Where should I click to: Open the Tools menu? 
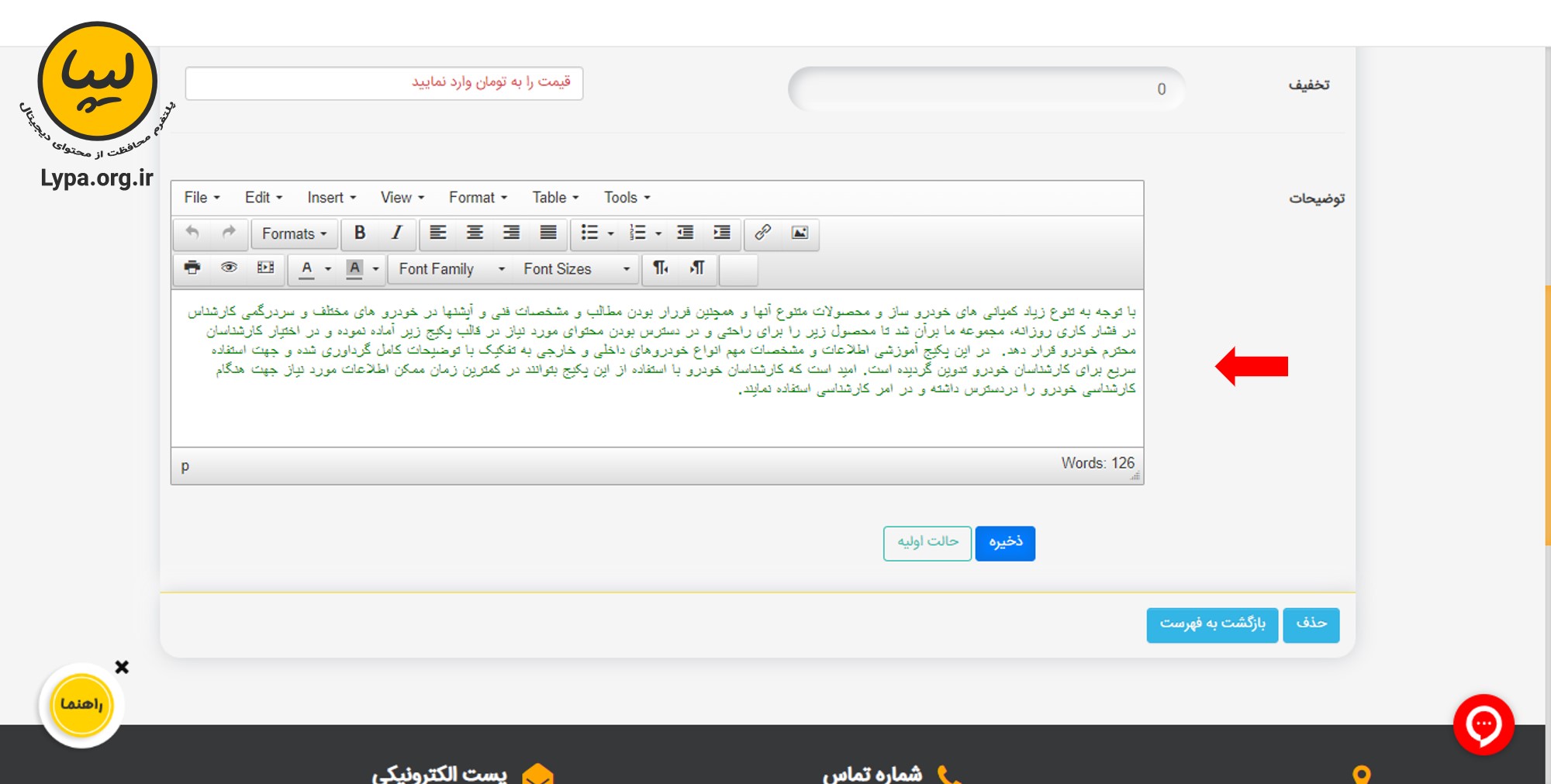pos(627,198)
